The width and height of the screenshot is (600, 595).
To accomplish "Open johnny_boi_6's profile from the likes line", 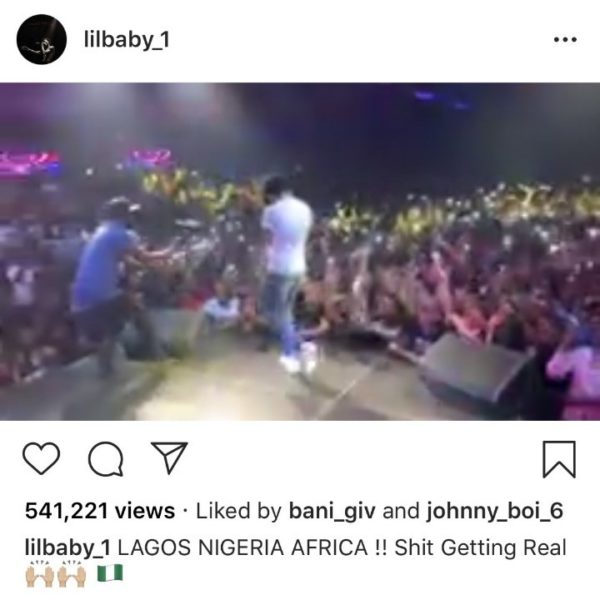I will [495, 511].
